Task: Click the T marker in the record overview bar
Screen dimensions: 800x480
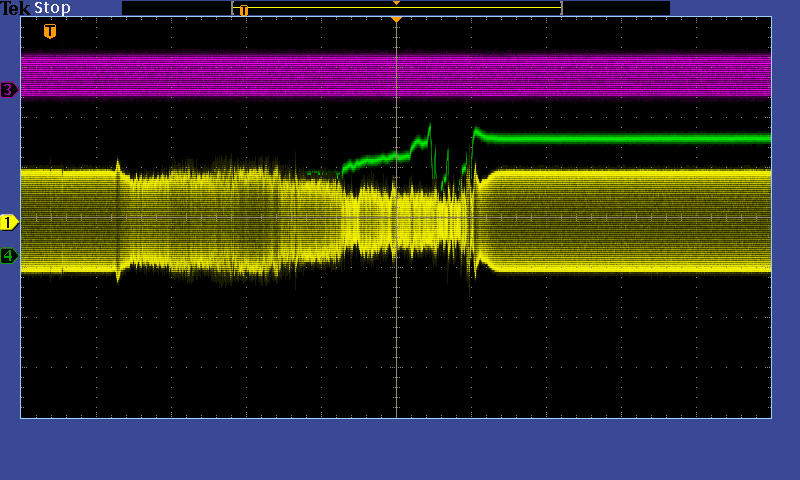Action: coord(243,10)
